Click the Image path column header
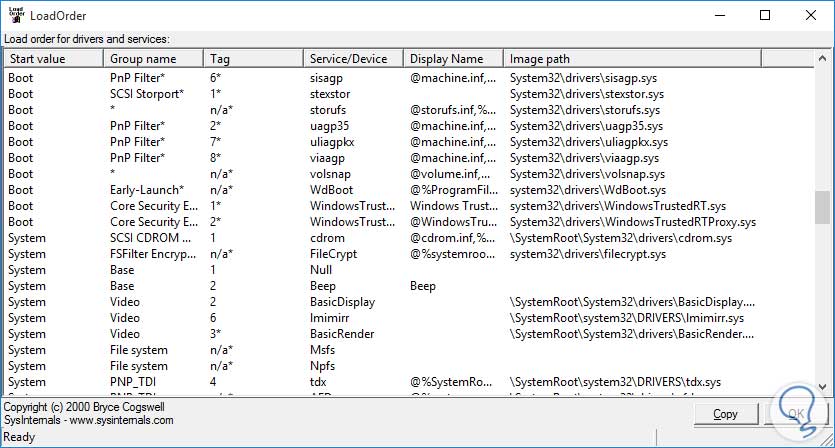This screenshot has height=448, width=835. pyautogui.click(x=633, y=59)
